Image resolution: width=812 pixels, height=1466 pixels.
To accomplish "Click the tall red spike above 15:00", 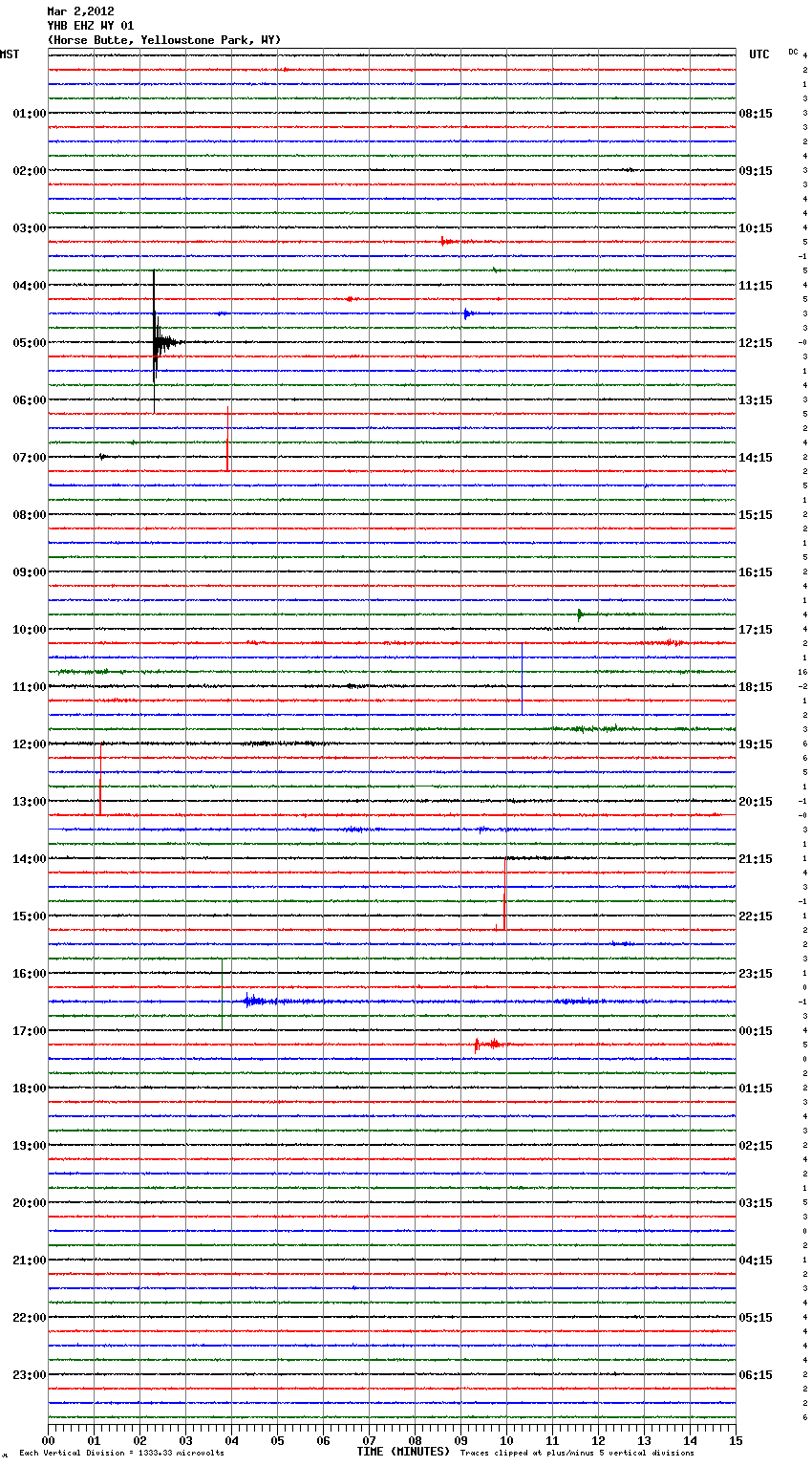I will 504,894.
